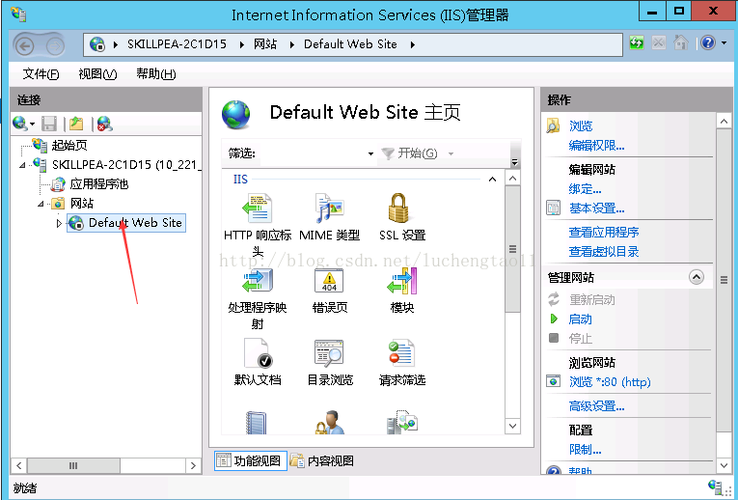This screenshot has width=738, height=500.
Task: Open the 文件(F) menu
Action: click(41, 74)
